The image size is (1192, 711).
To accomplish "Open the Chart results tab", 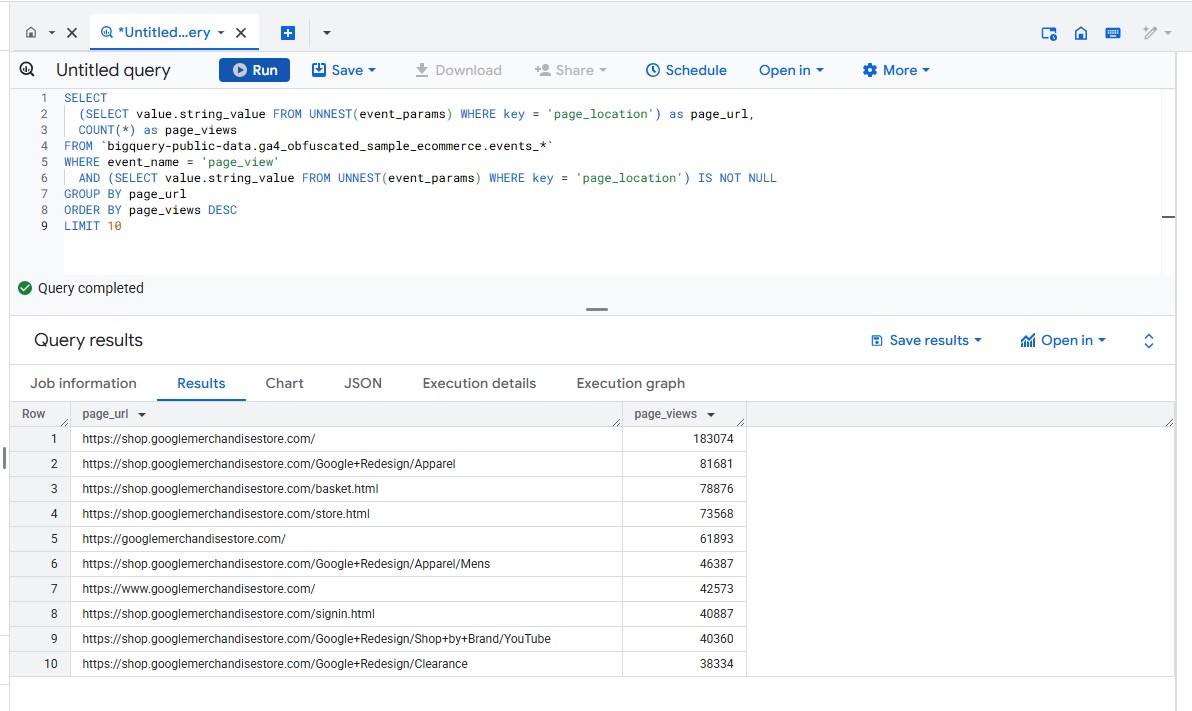I will (x=285, y=383).
